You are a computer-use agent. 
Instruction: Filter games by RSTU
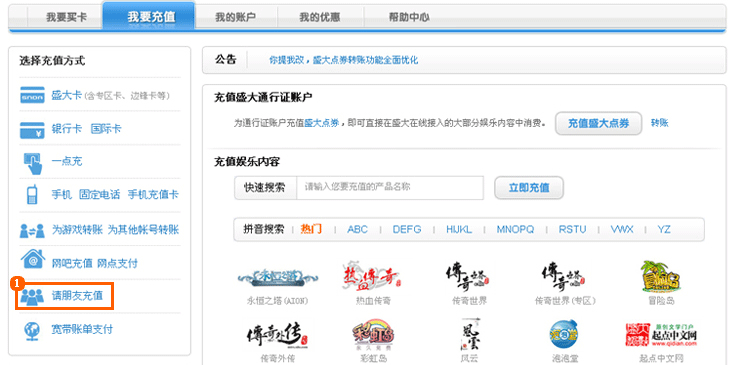click(572, 229)
